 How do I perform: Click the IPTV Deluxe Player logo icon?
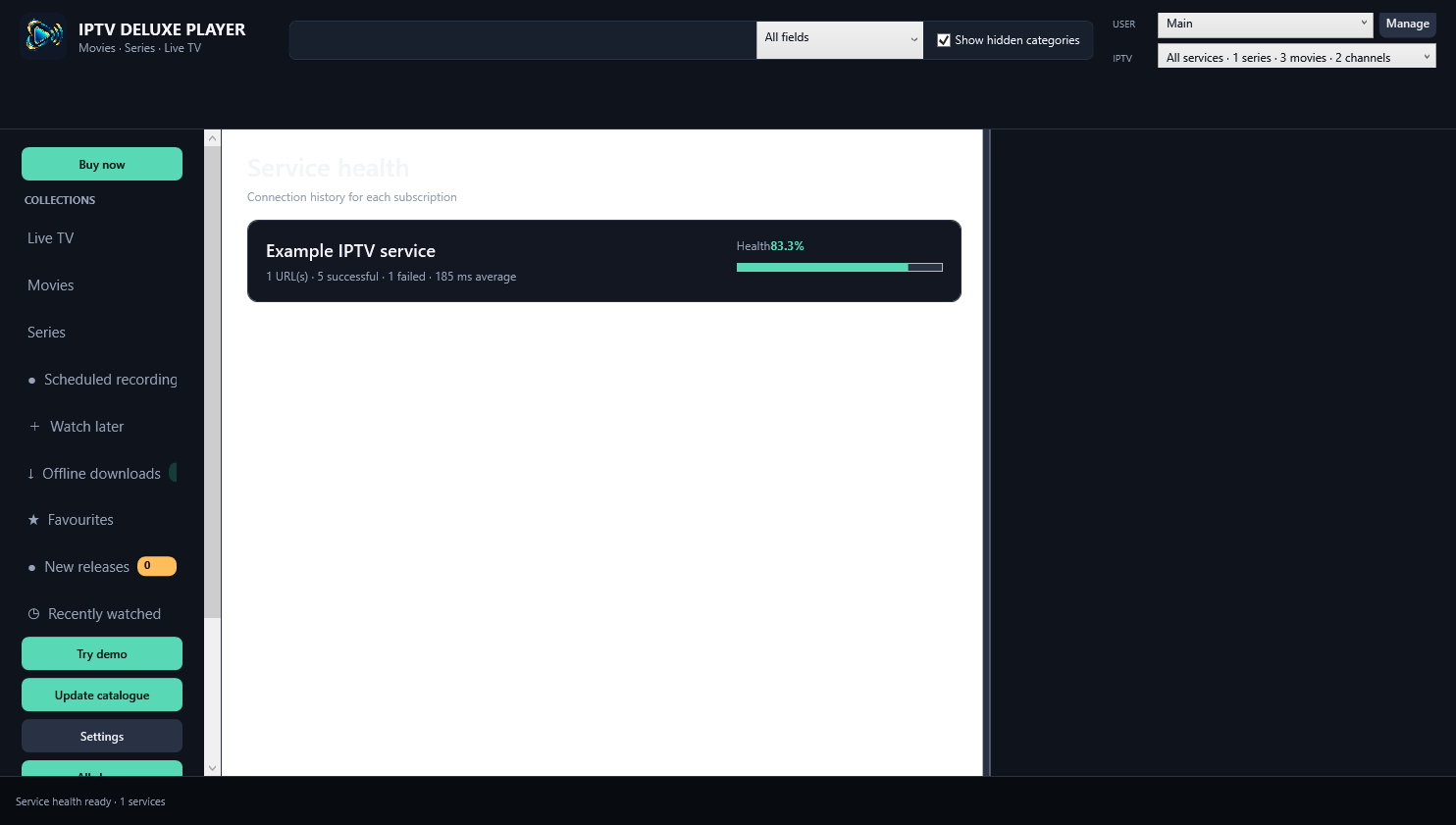pyautogui.click(x=42, y=37)
